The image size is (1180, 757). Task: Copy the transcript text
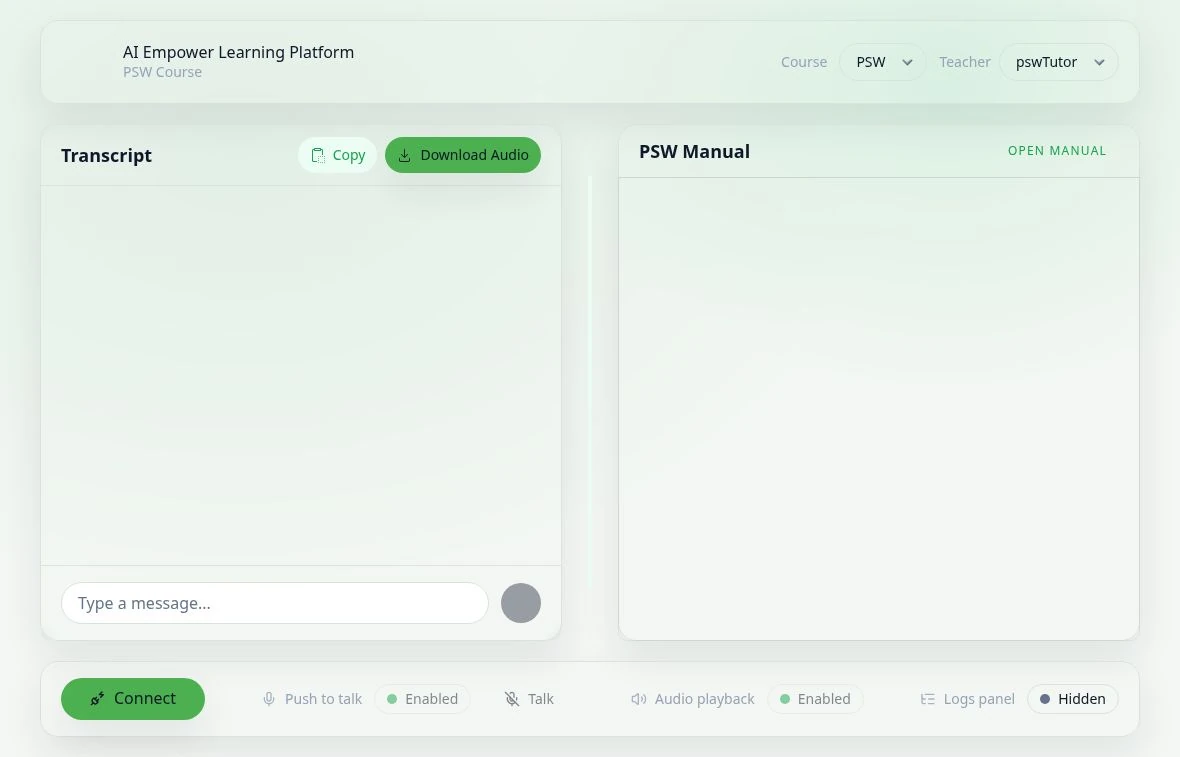(x=337, y=155)
